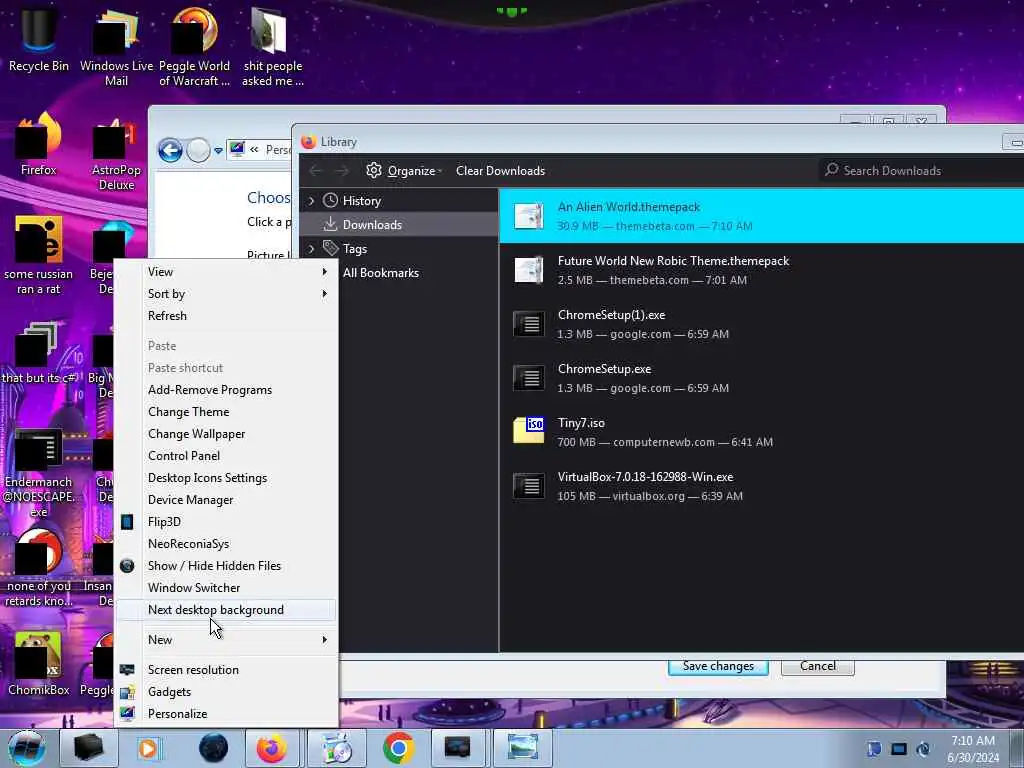
Task: Click the Tiny7.iso file icon
Action: (x=528, y=431)
